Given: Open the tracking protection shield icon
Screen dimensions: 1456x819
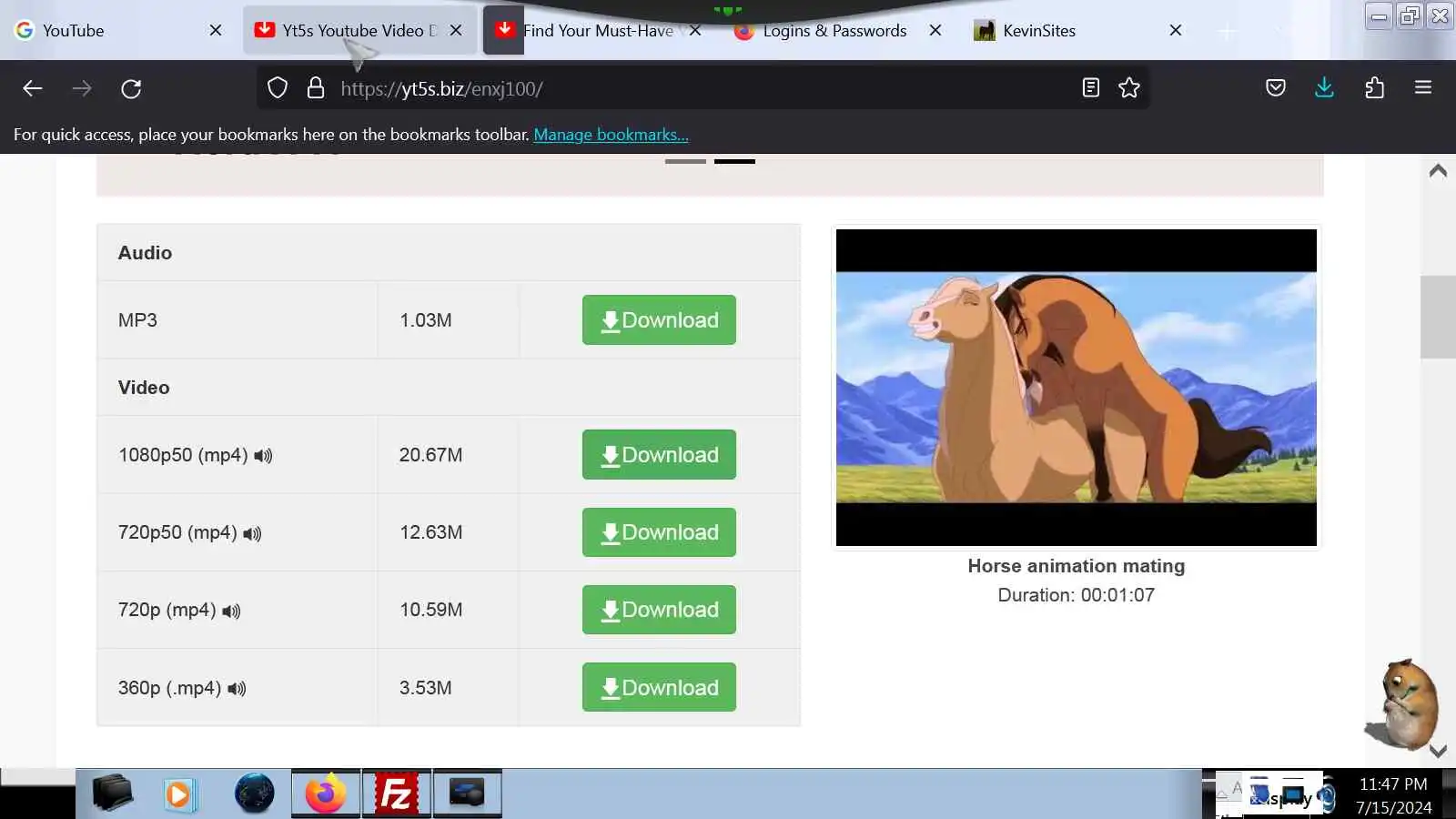Looking at the screenshot, I should [278, 88].
